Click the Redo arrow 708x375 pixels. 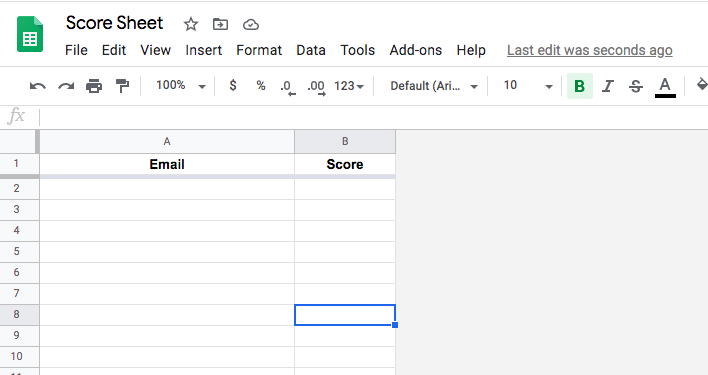click(x=66, y=85)
